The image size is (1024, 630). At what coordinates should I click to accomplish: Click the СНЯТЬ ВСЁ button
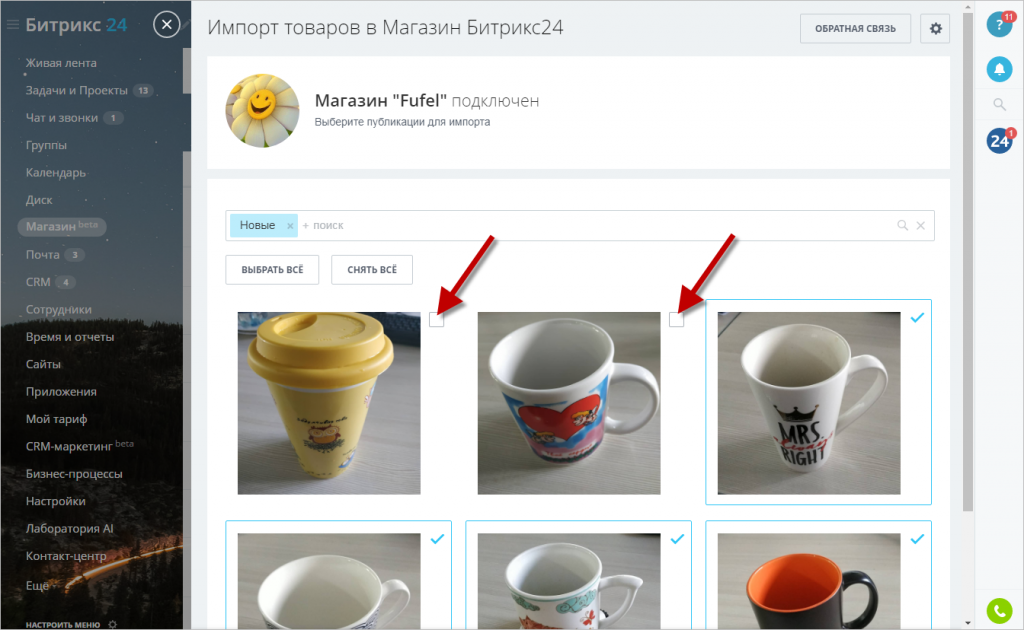[x=372, y=270]
